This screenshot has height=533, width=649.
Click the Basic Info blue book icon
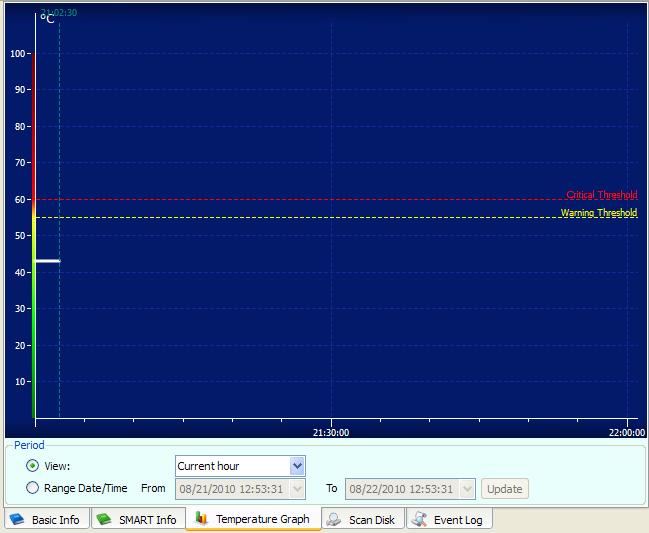(x=17, y=519)
